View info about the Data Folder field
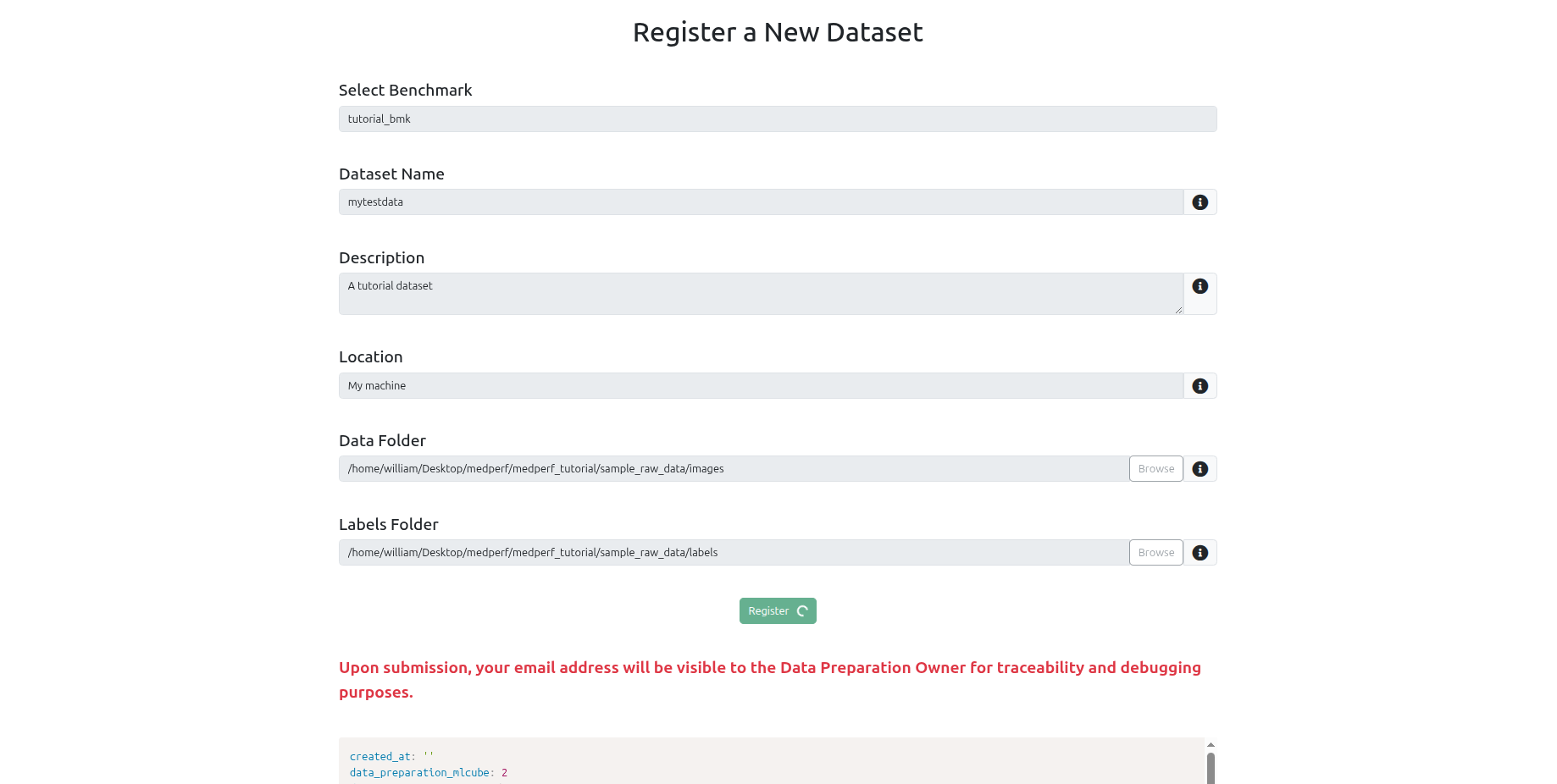 [1200, 468]
